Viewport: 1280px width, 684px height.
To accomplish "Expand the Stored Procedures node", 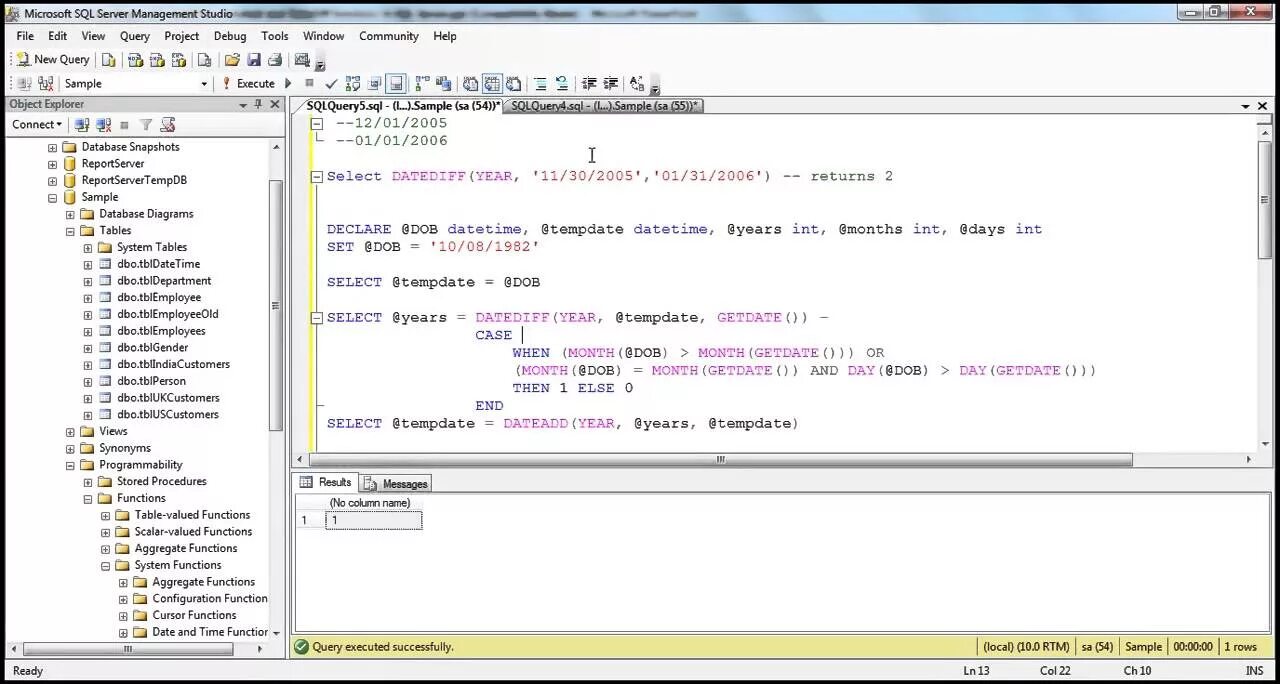I will [x=88, y=482].
